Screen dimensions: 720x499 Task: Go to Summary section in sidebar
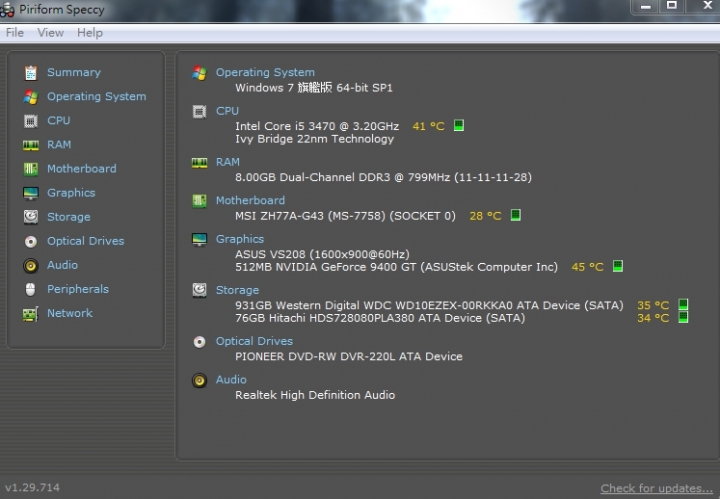(x=74, y=73)
